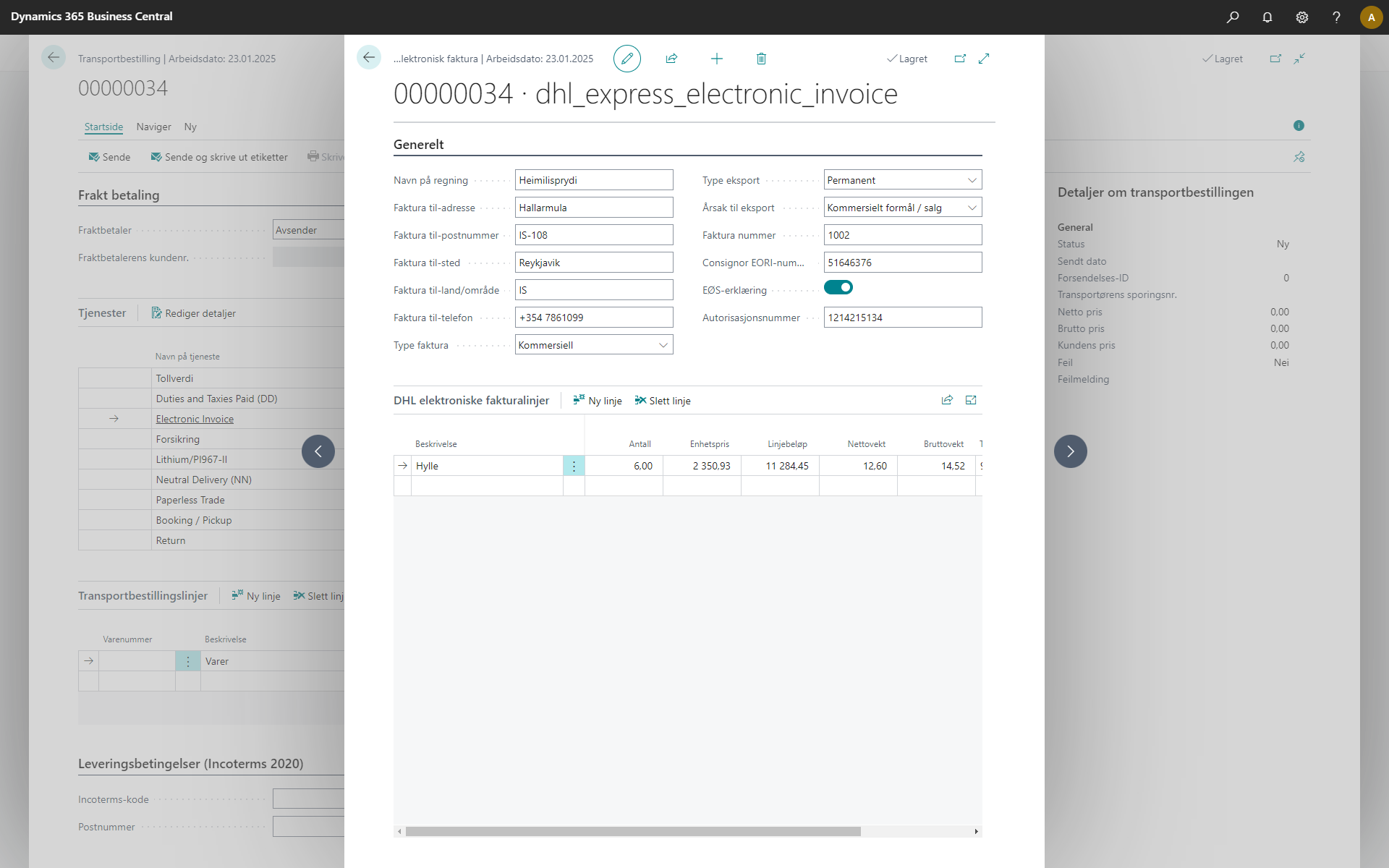Select the pencil edit icon above the invoice
This screenshot has height=868, width=1389.
point(626,58)
